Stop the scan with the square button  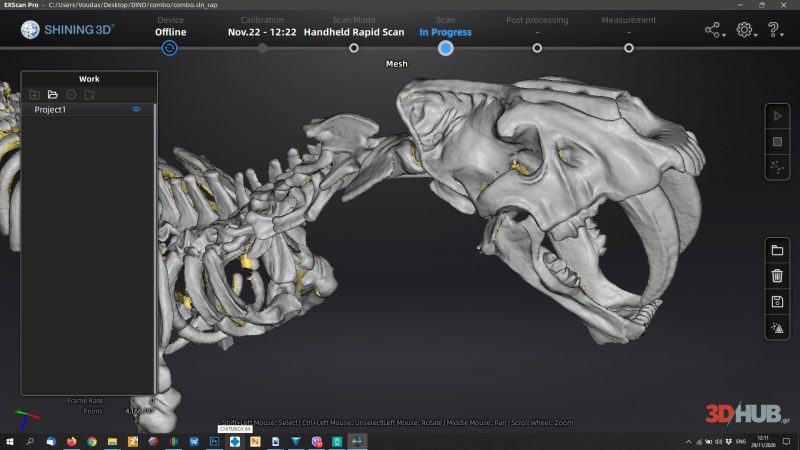pos(777,141)
